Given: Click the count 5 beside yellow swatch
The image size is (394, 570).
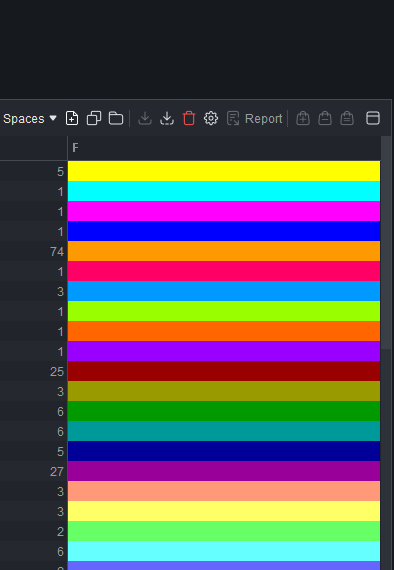Looking at the screenshot, I should click(60, 172).
